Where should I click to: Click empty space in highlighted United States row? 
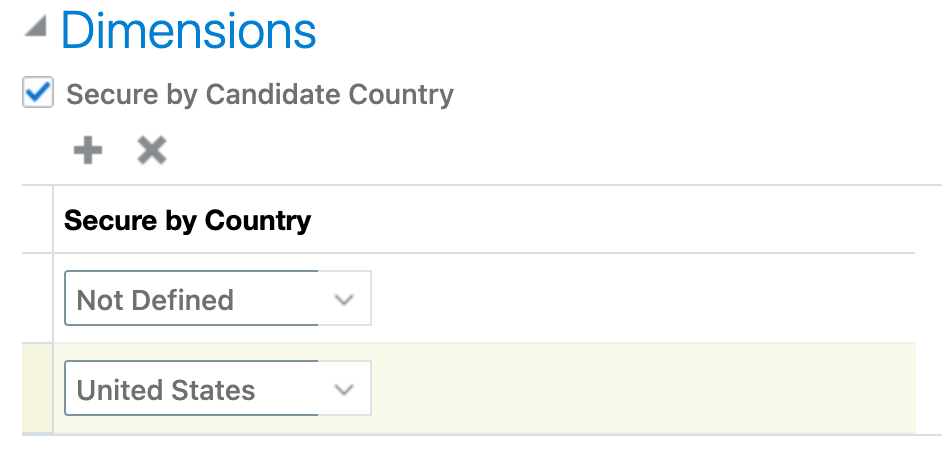click(x=640, y=389)
